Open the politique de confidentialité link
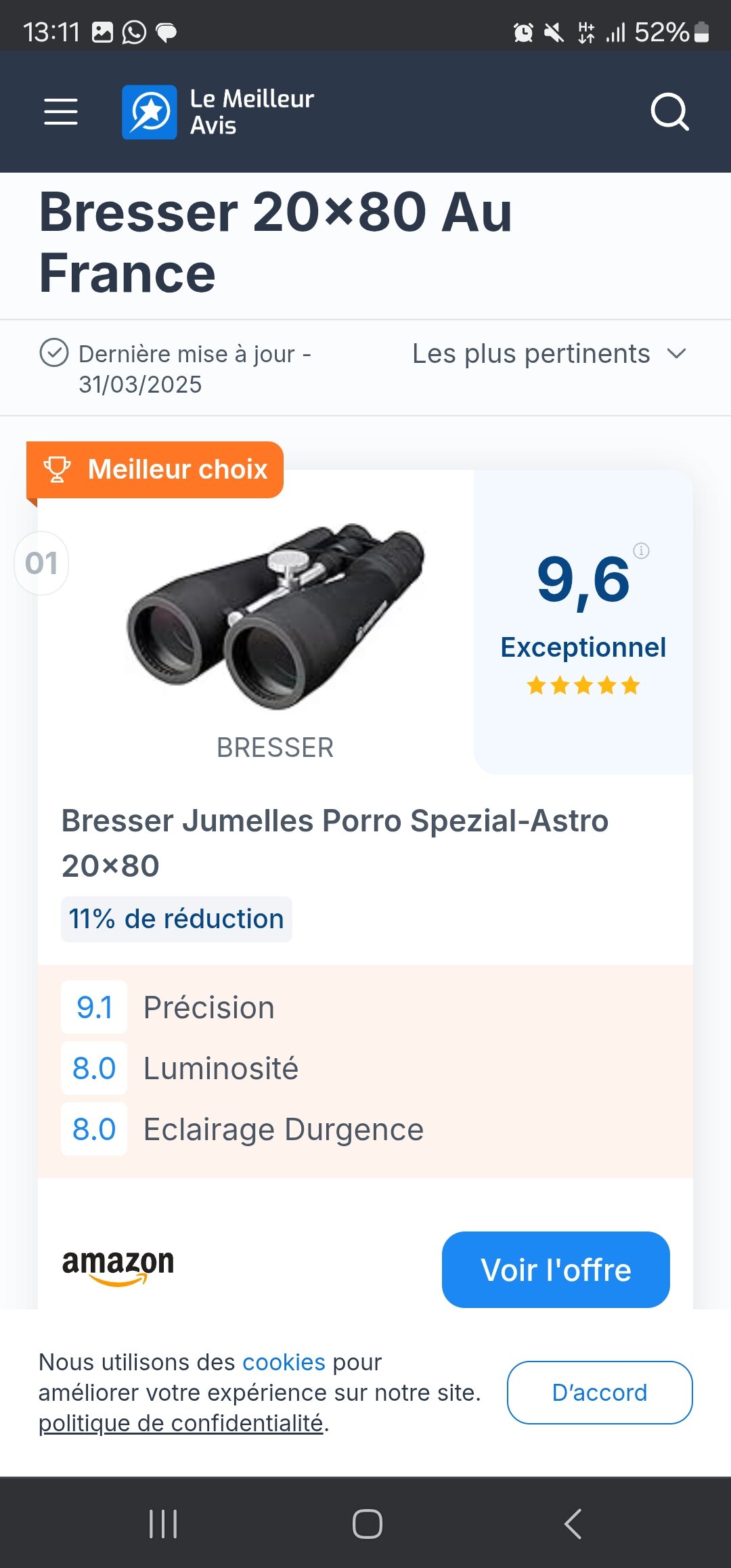This screenshot has height=1568, width=731. click(181, 1423)
